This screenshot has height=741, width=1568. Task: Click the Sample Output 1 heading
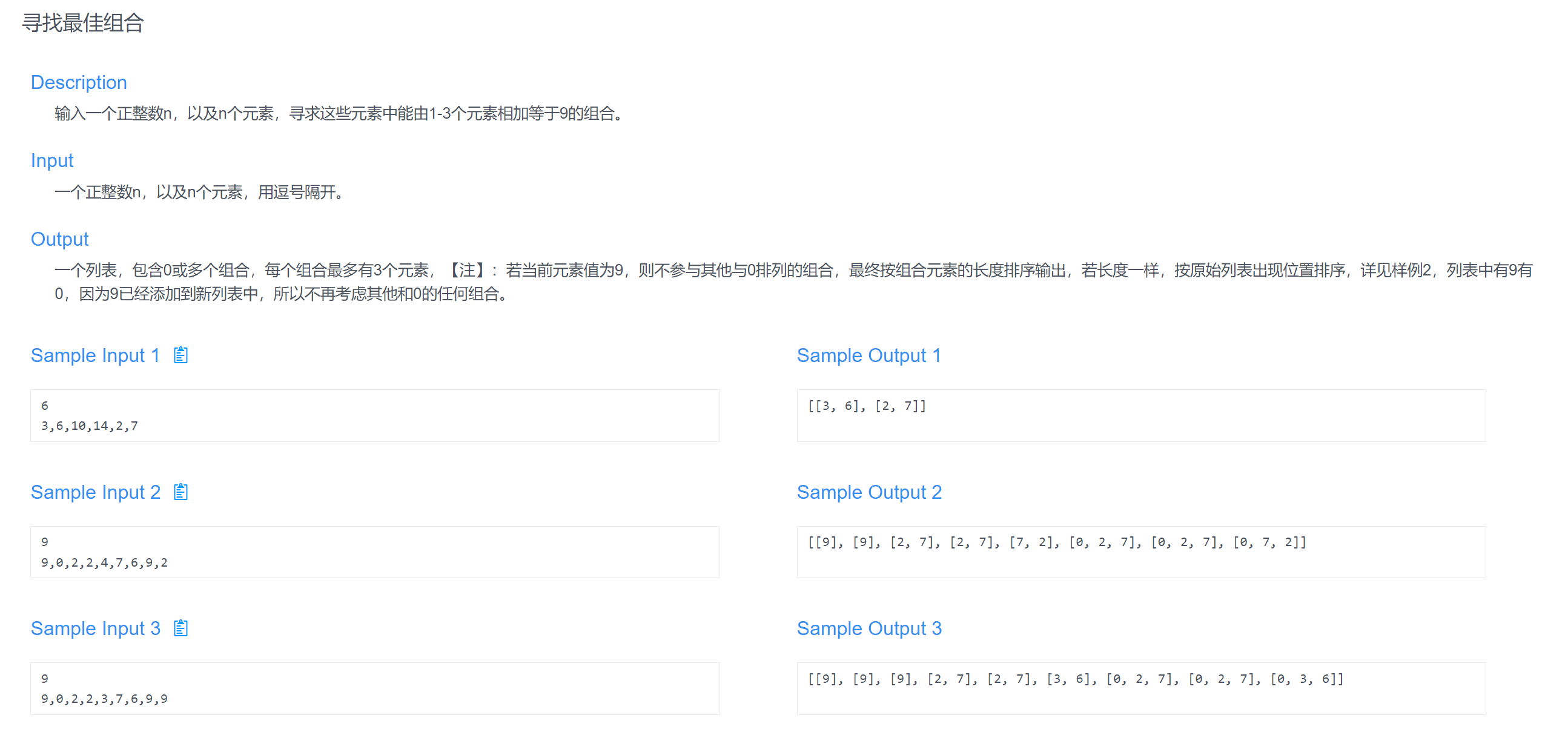point(868,355)
